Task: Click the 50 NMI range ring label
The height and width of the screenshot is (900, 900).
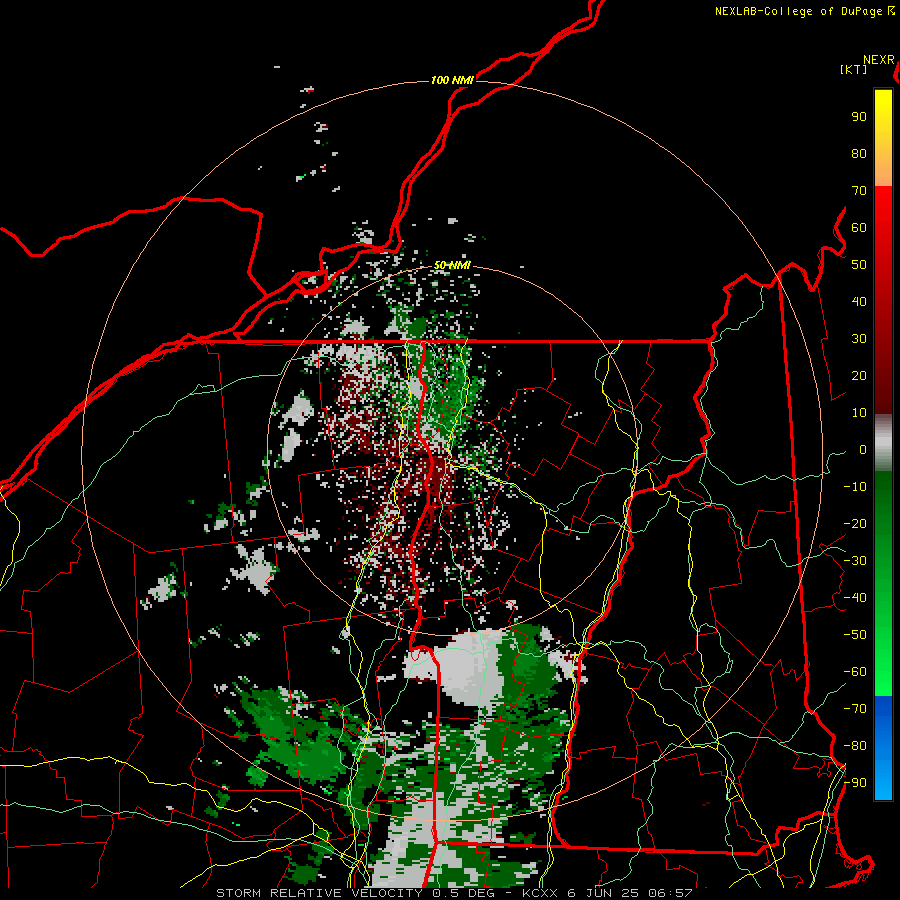Action: (452, 265)
